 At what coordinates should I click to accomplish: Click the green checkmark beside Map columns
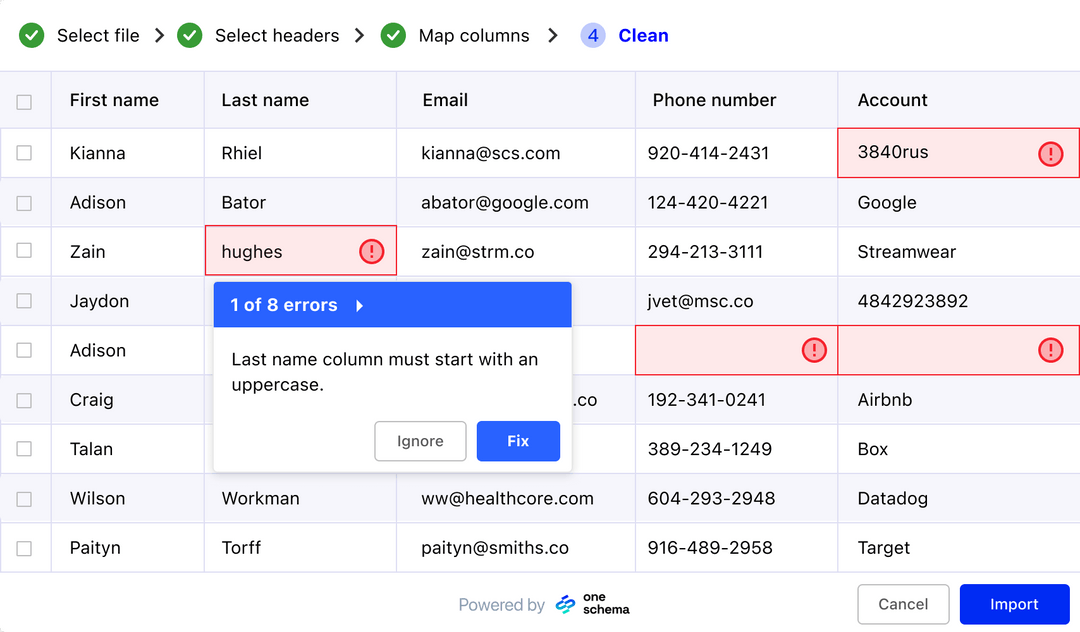(393, 35)
